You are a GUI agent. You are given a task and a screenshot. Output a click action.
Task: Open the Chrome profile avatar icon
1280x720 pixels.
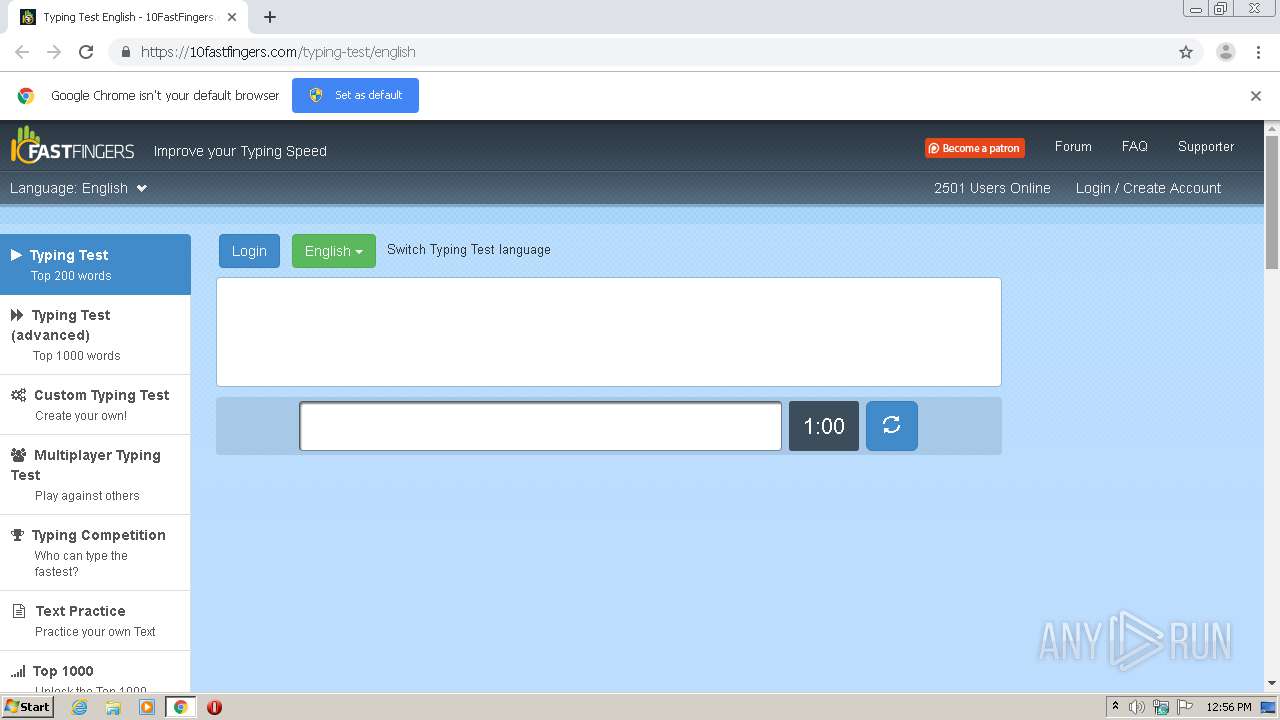(x=1225, y=52)
